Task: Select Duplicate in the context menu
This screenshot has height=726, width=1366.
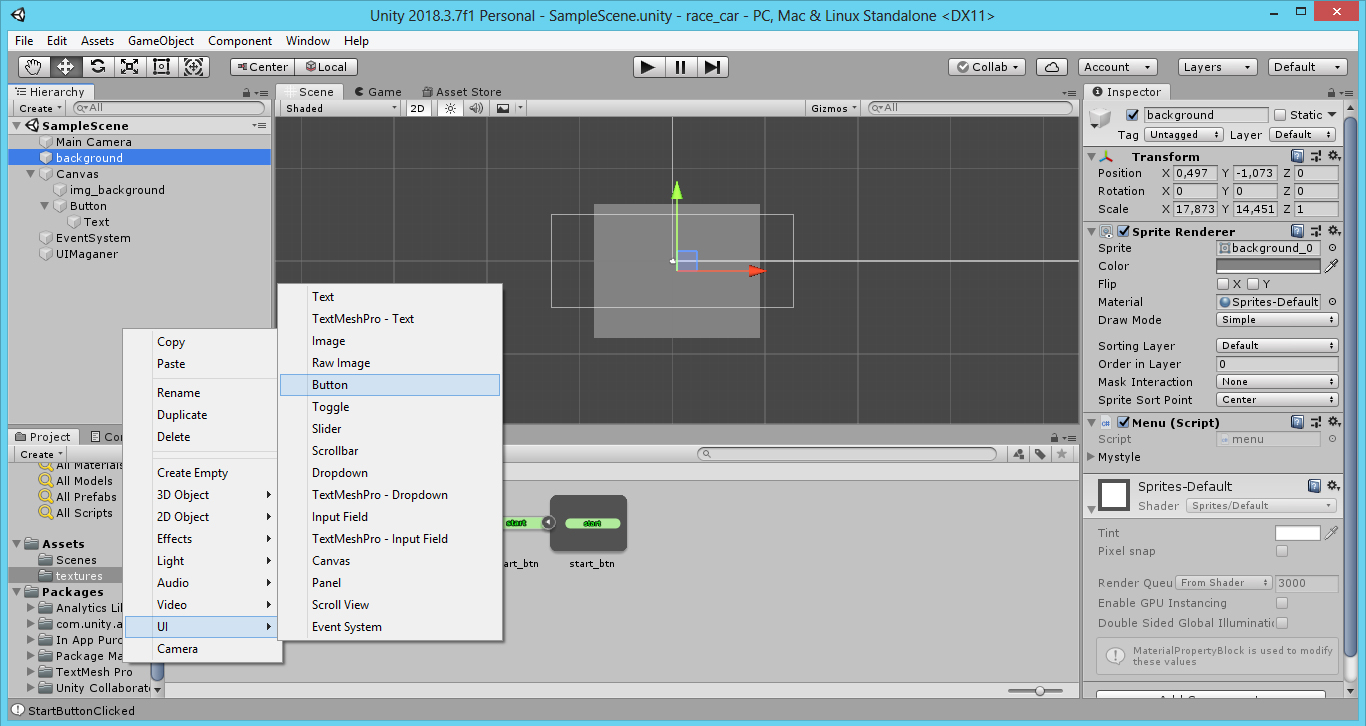Action: click(201, 415)
